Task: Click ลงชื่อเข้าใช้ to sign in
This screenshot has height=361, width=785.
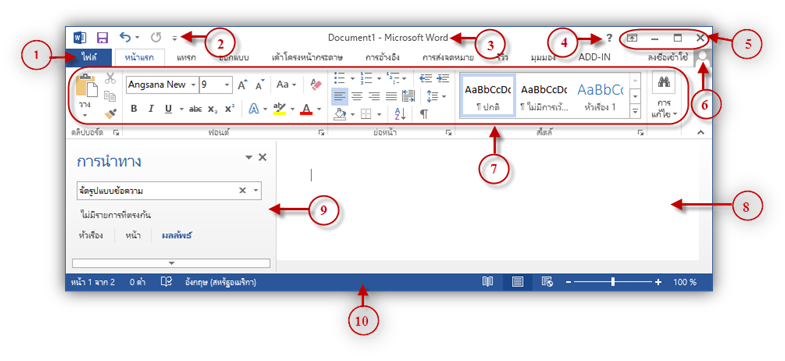Action: point(667,58)
